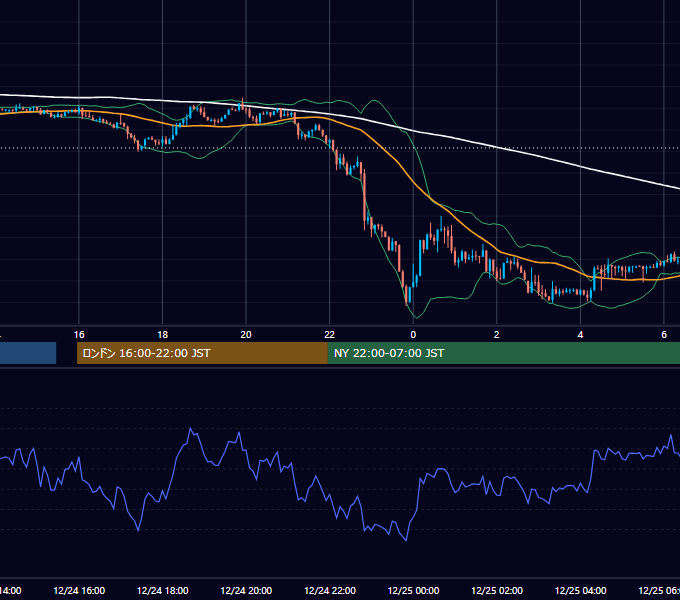Click the 12/25 02:00 date label
Image resolution: width=680 pixels, height=600 pixels.
pyautogui.click(x=497, y=590)
